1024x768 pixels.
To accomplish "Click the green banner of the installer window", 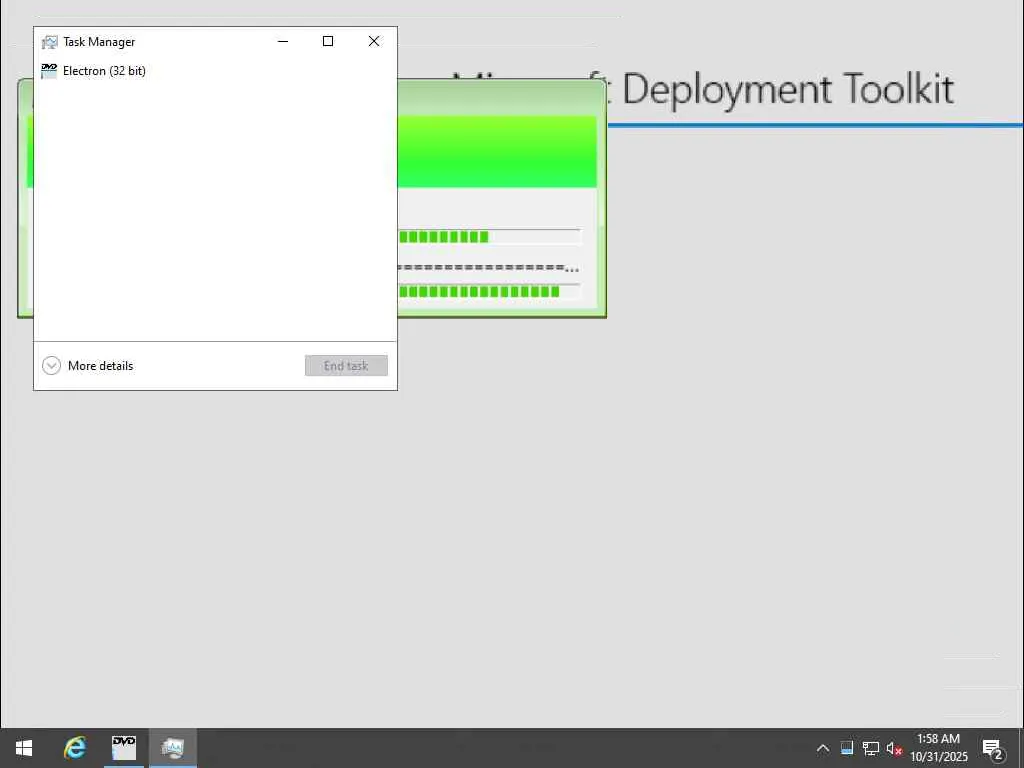I will pos(496,152).
